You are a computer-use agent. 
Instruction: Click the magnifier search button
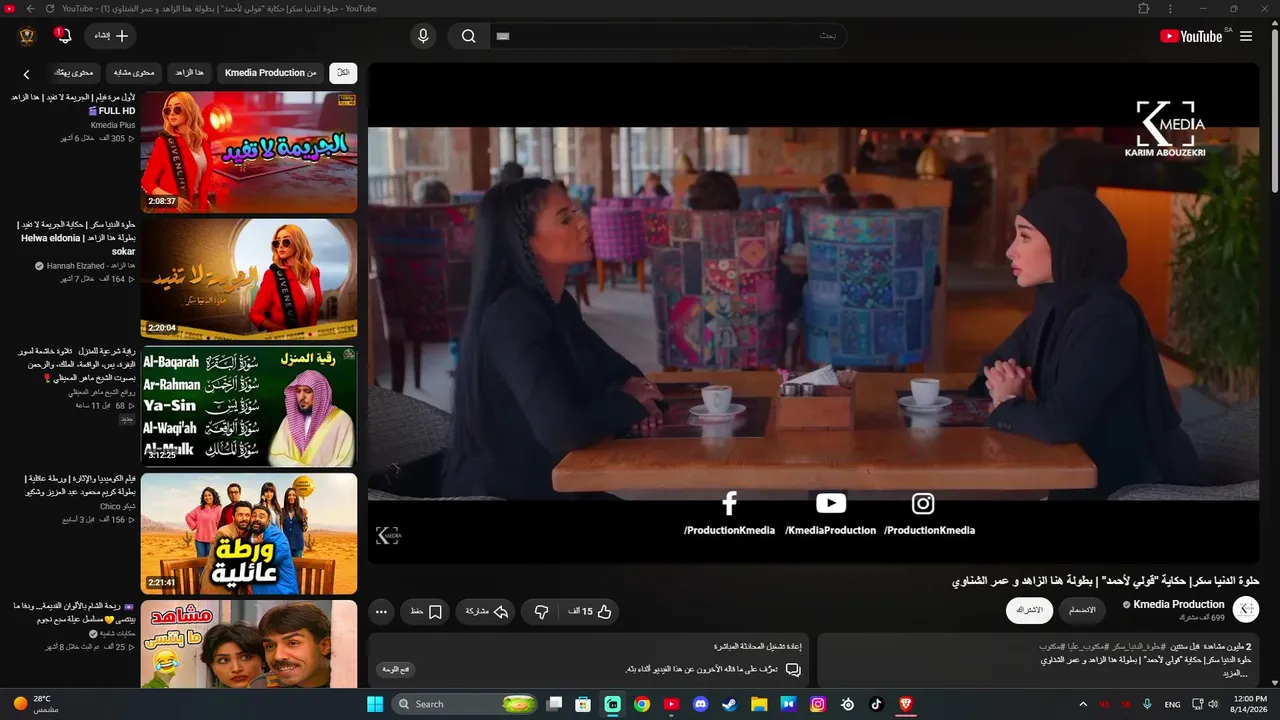(x=468, y=36)
